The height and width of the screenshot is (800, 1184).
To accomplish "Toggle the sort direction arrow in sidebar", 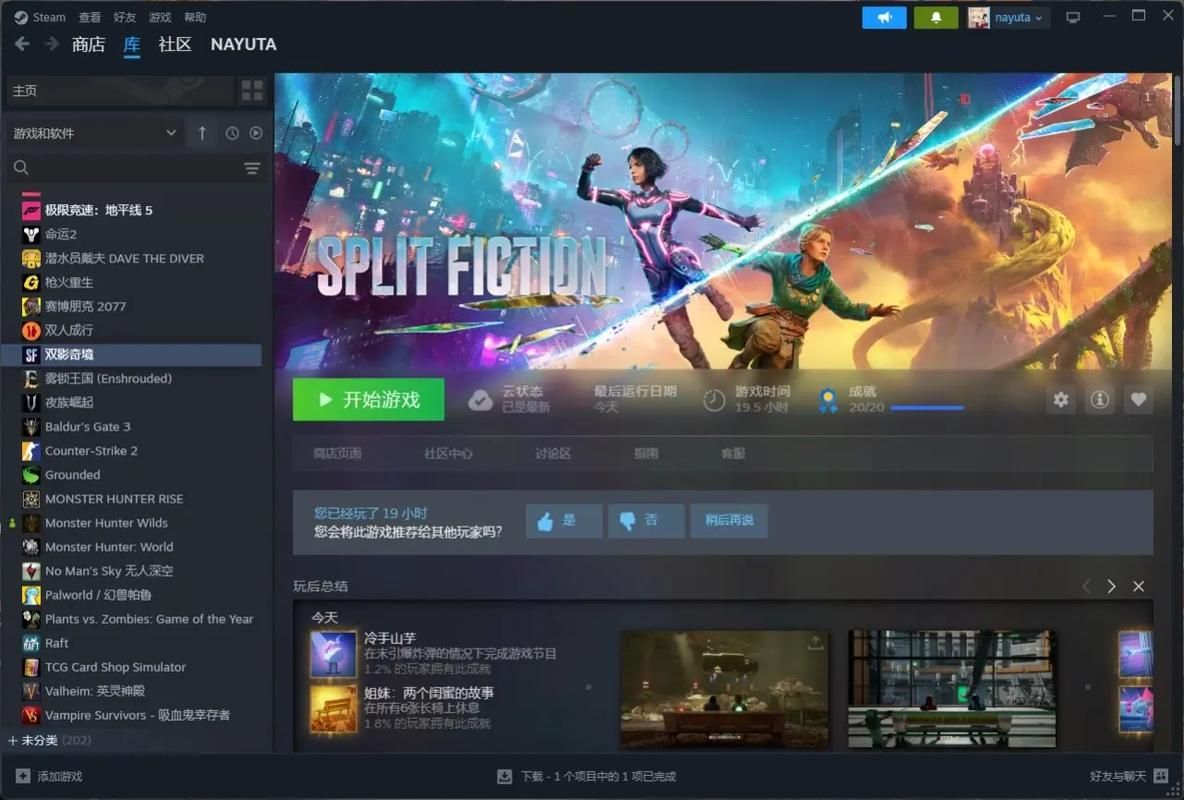I will 202,133.
